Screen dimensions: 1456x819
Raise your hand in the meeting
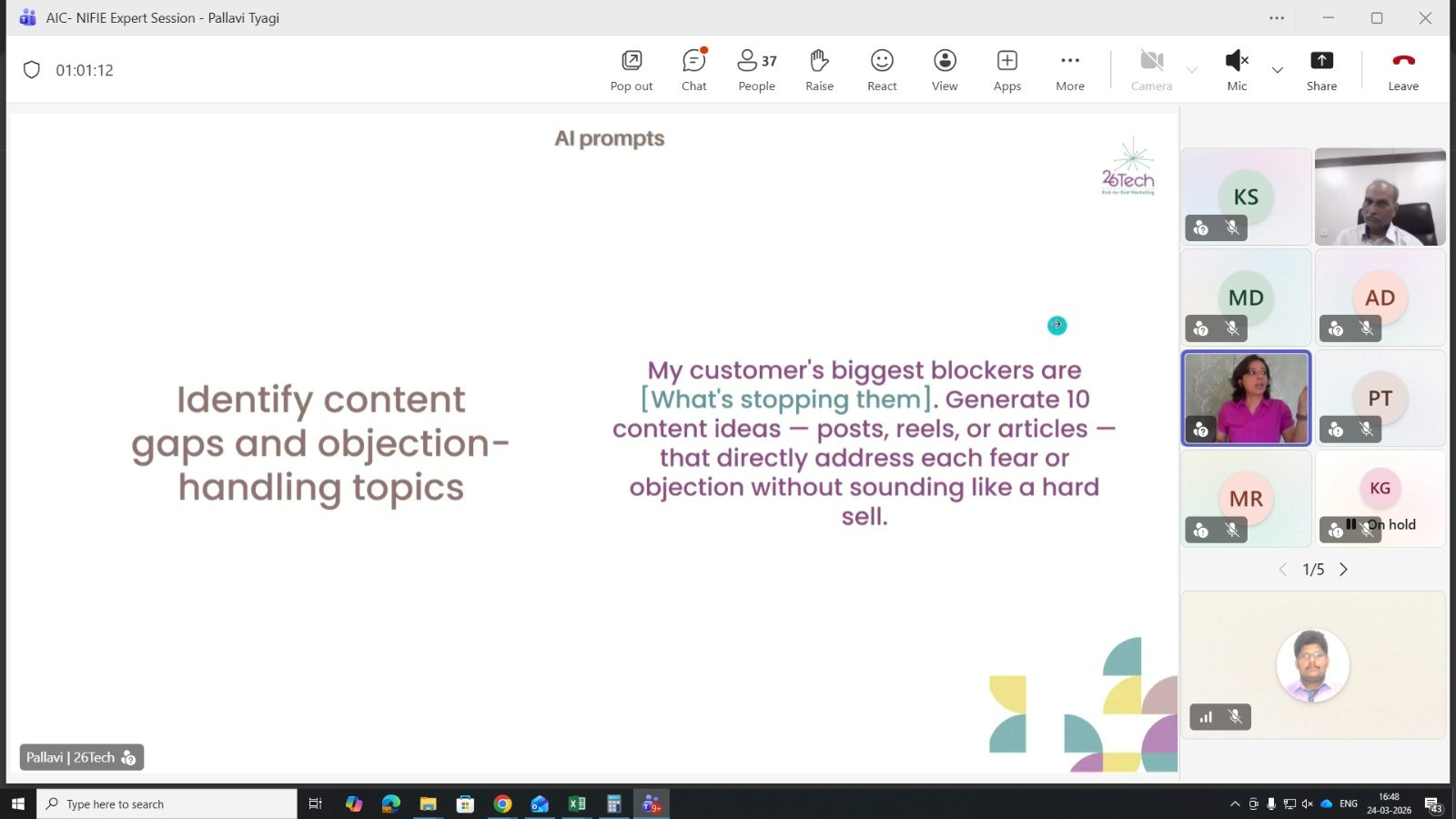pos(819,70)
